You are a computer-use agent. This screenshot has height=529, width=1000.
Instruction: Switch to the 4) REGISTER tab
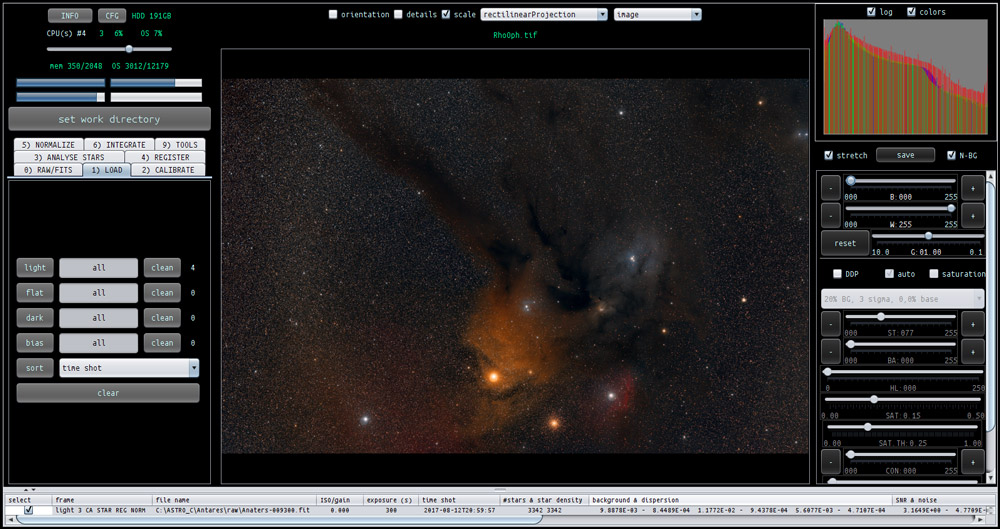pyautogui.click(x=165, y=157)
